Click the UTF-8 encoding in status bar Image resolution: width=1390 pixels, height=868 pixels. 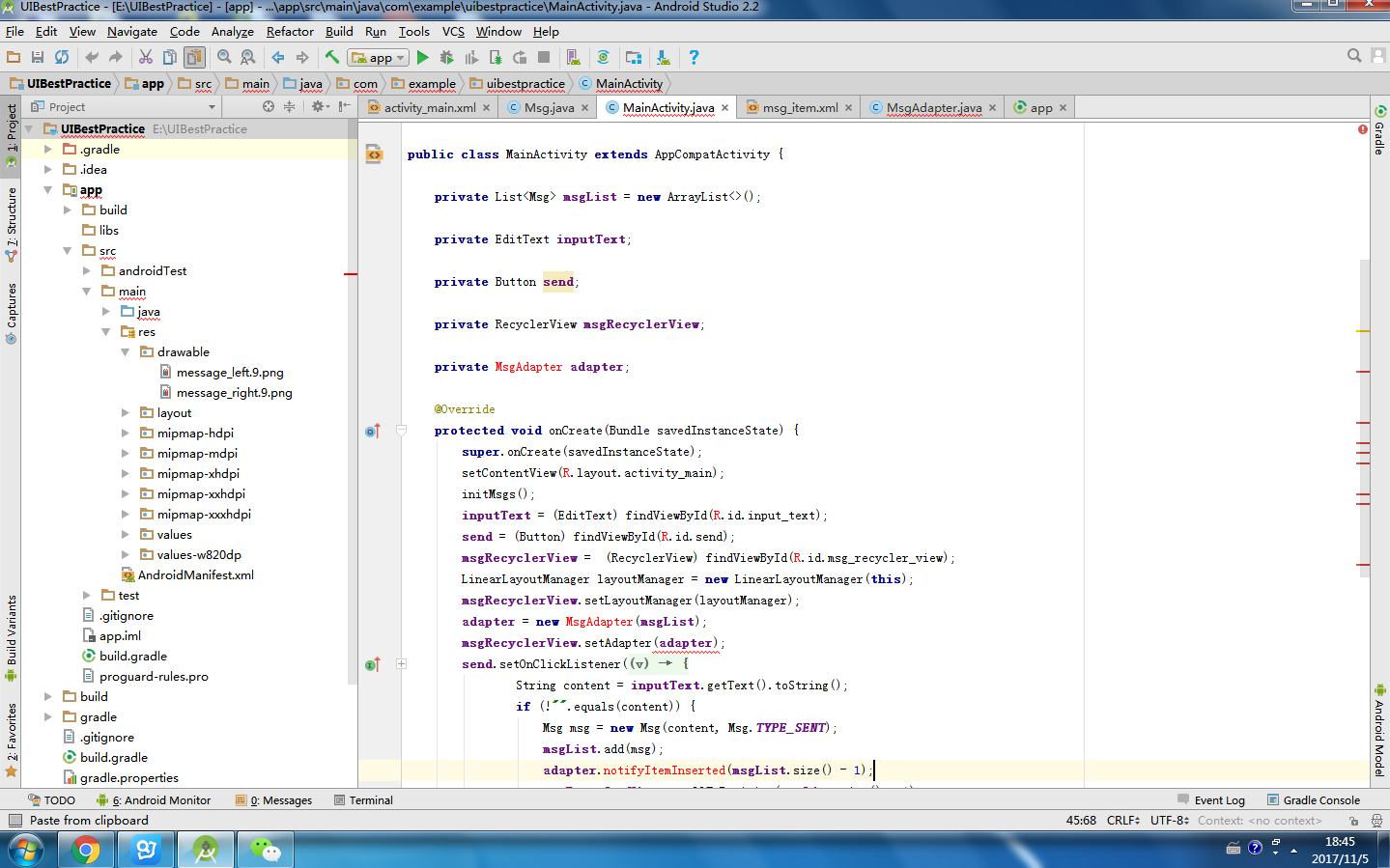click(1170, 821)
